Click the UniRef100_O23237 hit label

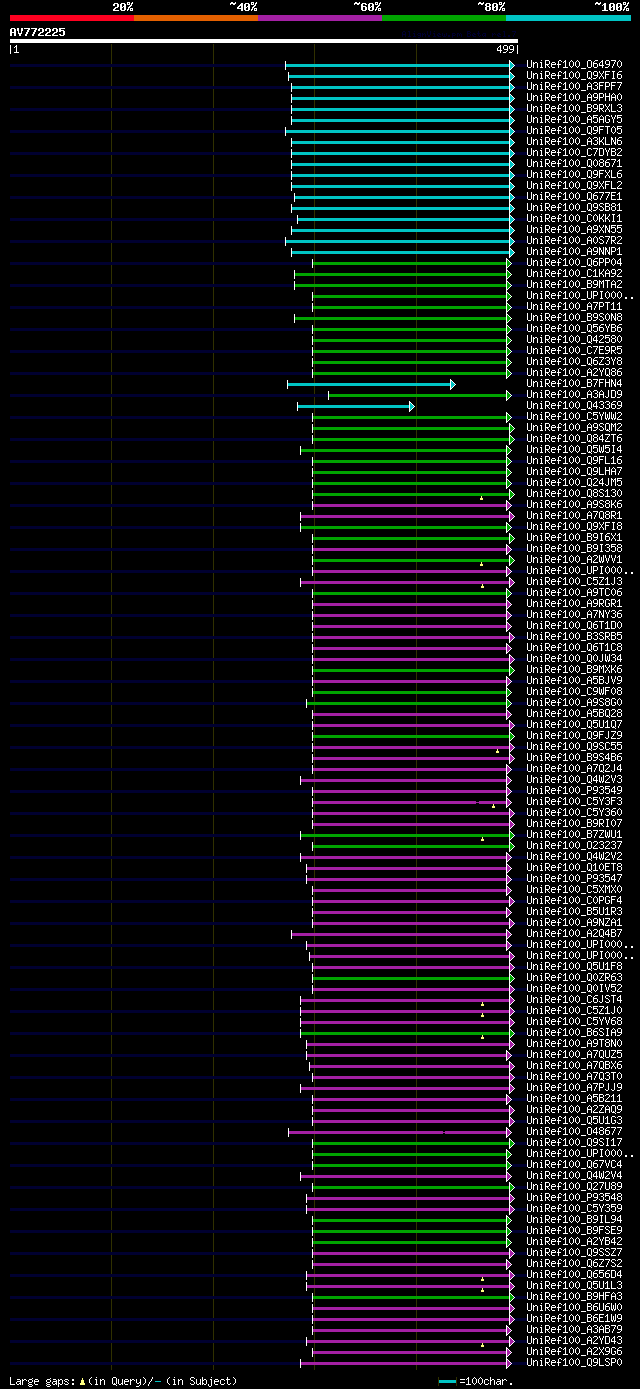coord(574,846)
